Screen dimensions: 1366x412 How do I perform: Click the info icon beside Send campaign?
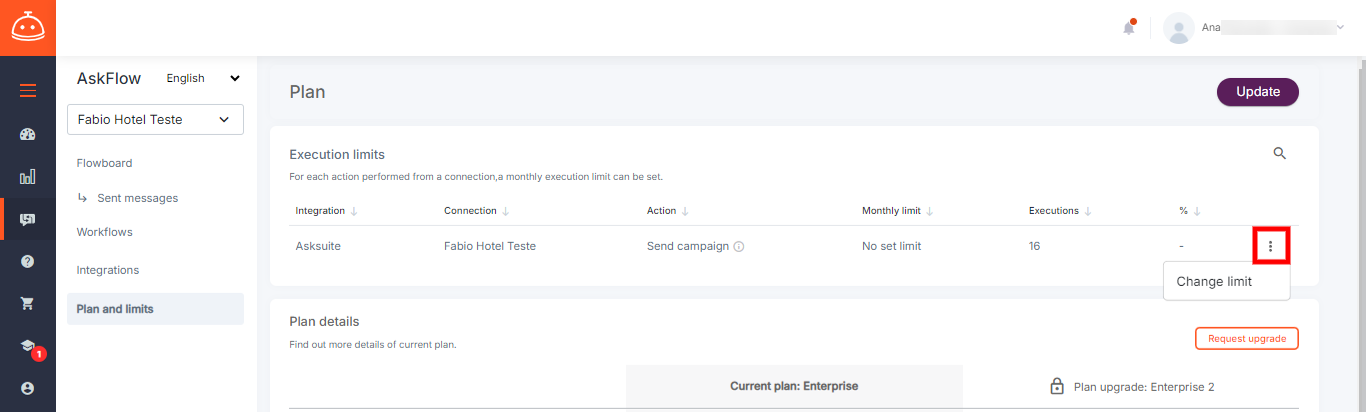tap(739, 246)
